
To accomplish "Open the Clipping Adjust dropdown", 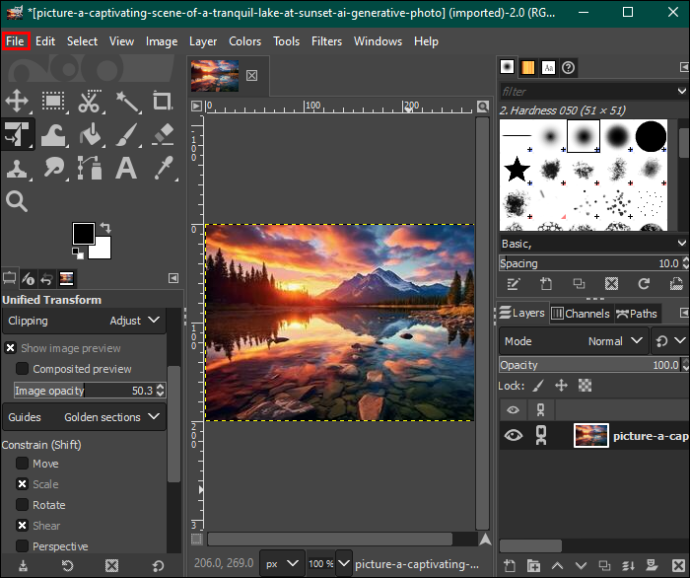I will click(x=84, y=320).
